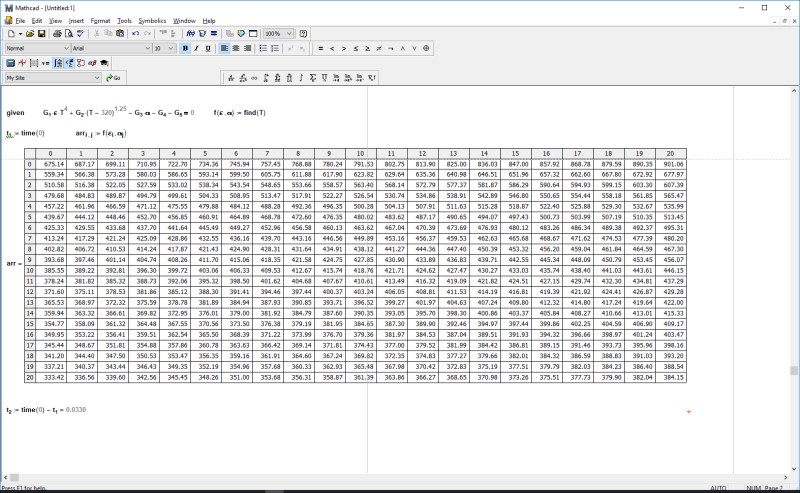Screen dimensions: 800x493
Task: Click the vertical scrollbar thumb
Action: click(x=794, y=371)
